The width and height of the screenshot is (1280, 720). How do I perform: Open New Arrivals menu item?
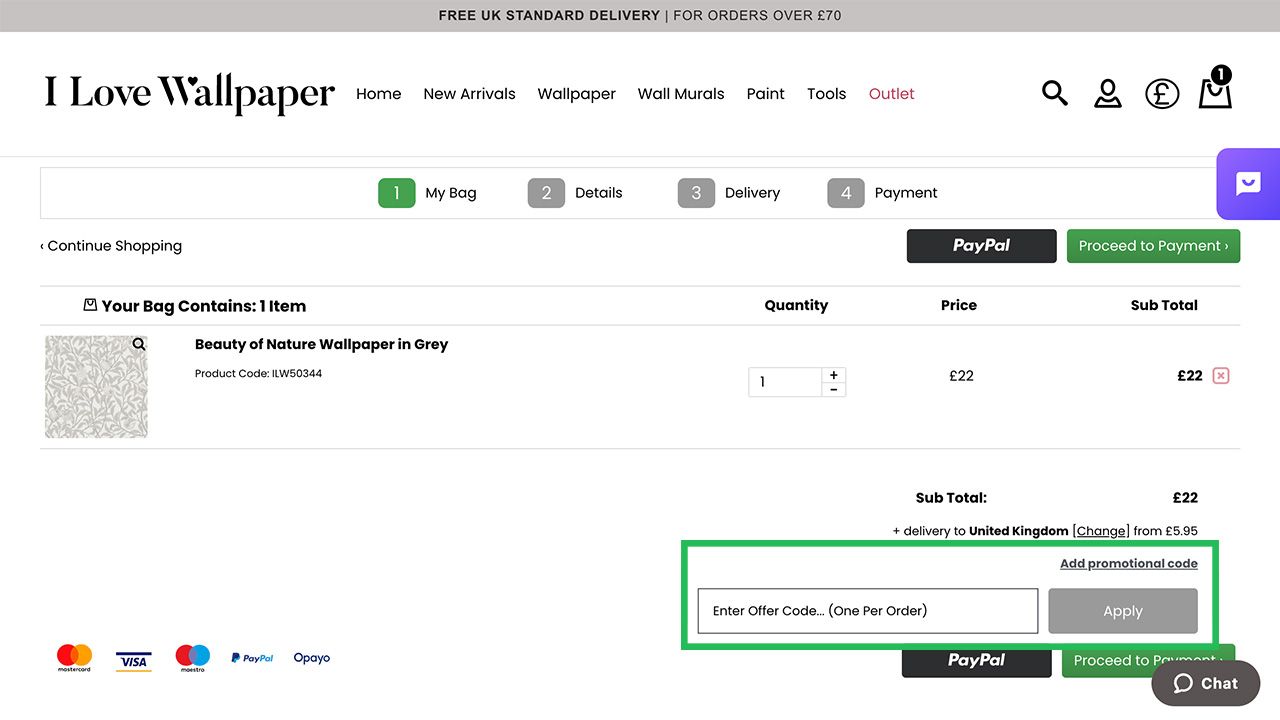469,94
